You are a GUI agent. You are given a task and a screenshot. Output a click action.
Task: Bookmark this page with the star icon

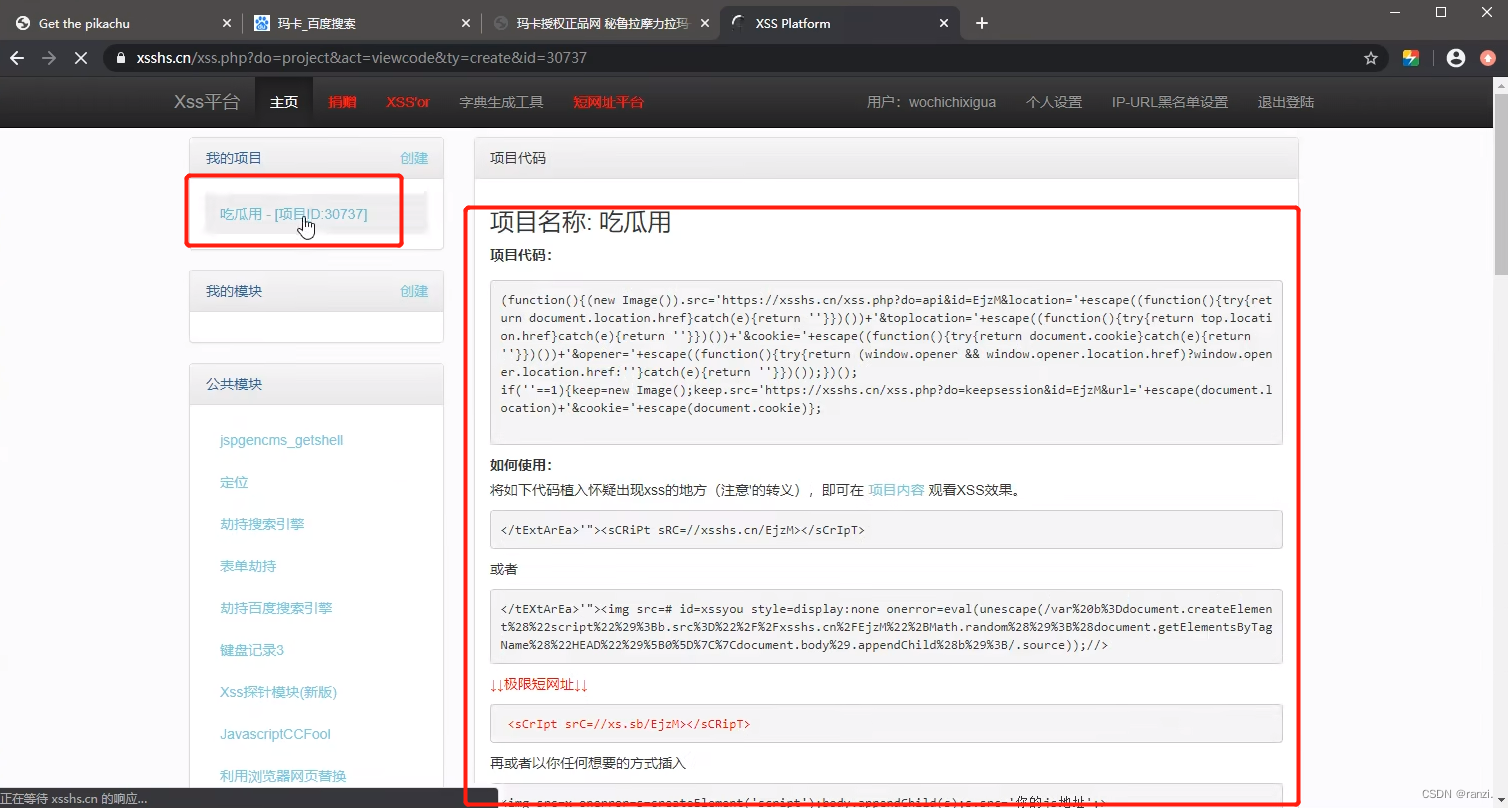(1371, 58)
